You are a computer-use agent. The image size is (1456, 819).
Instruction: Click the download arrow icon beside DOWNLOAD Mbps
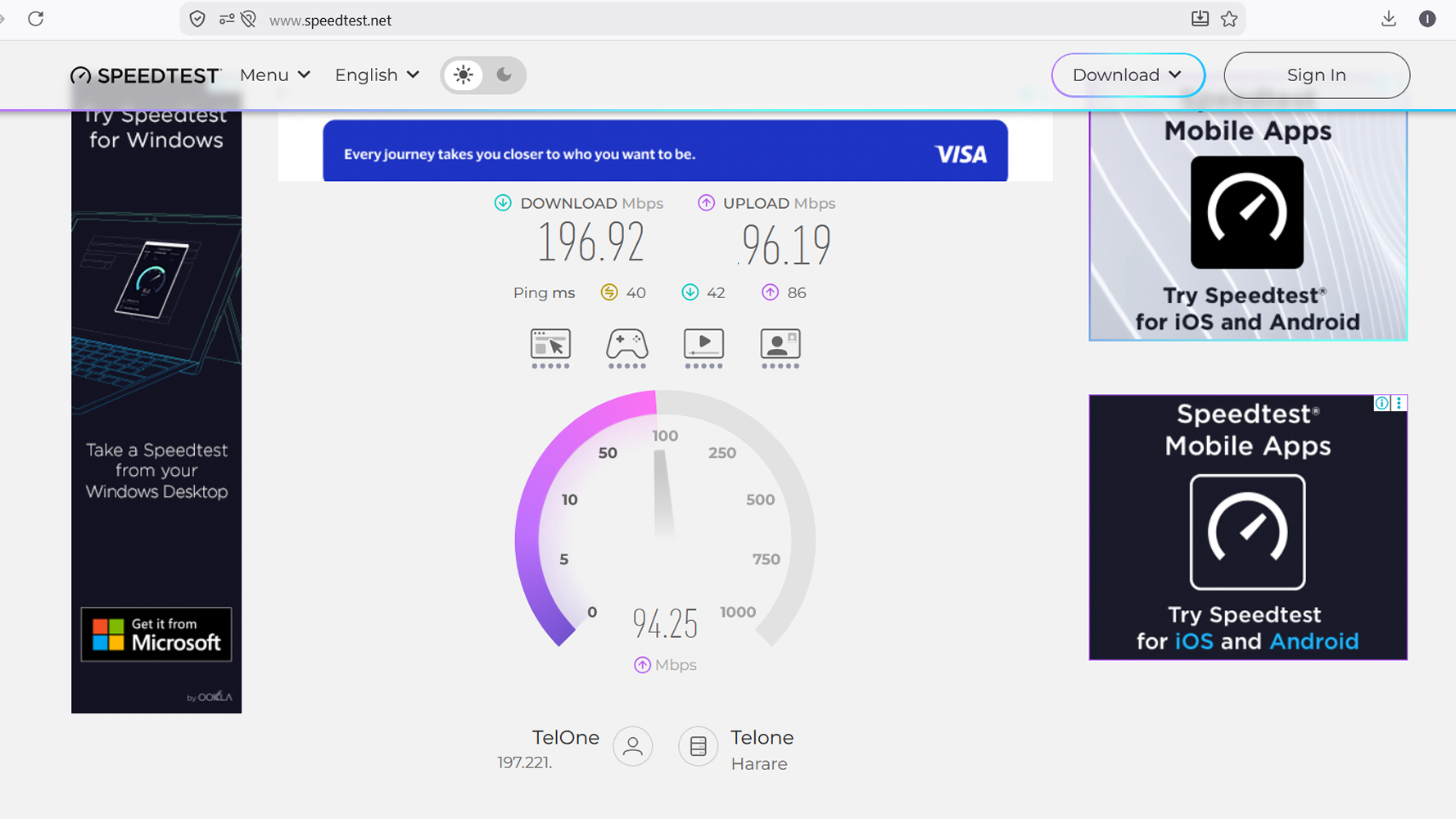tap(503, 203)
